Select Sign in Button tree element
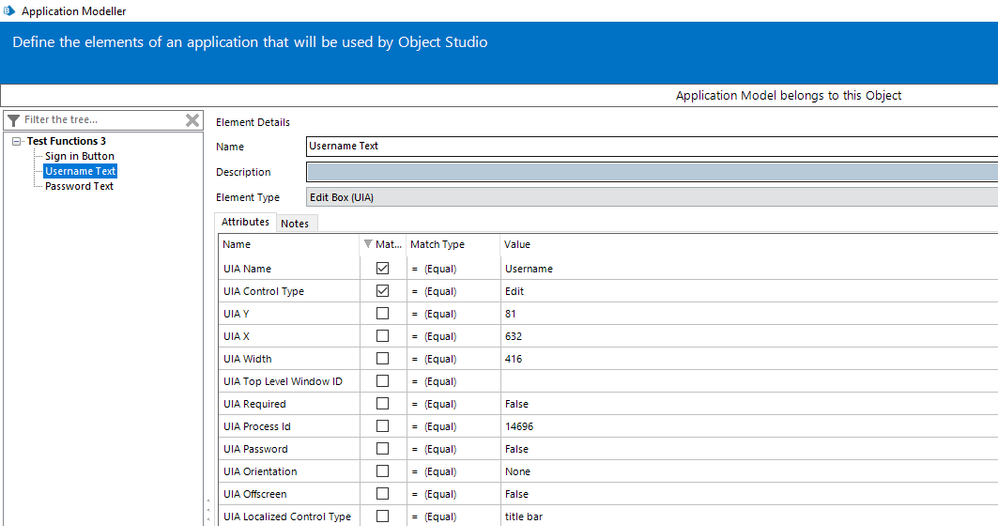This screenshot has width=998, height=526. [80, 156]
